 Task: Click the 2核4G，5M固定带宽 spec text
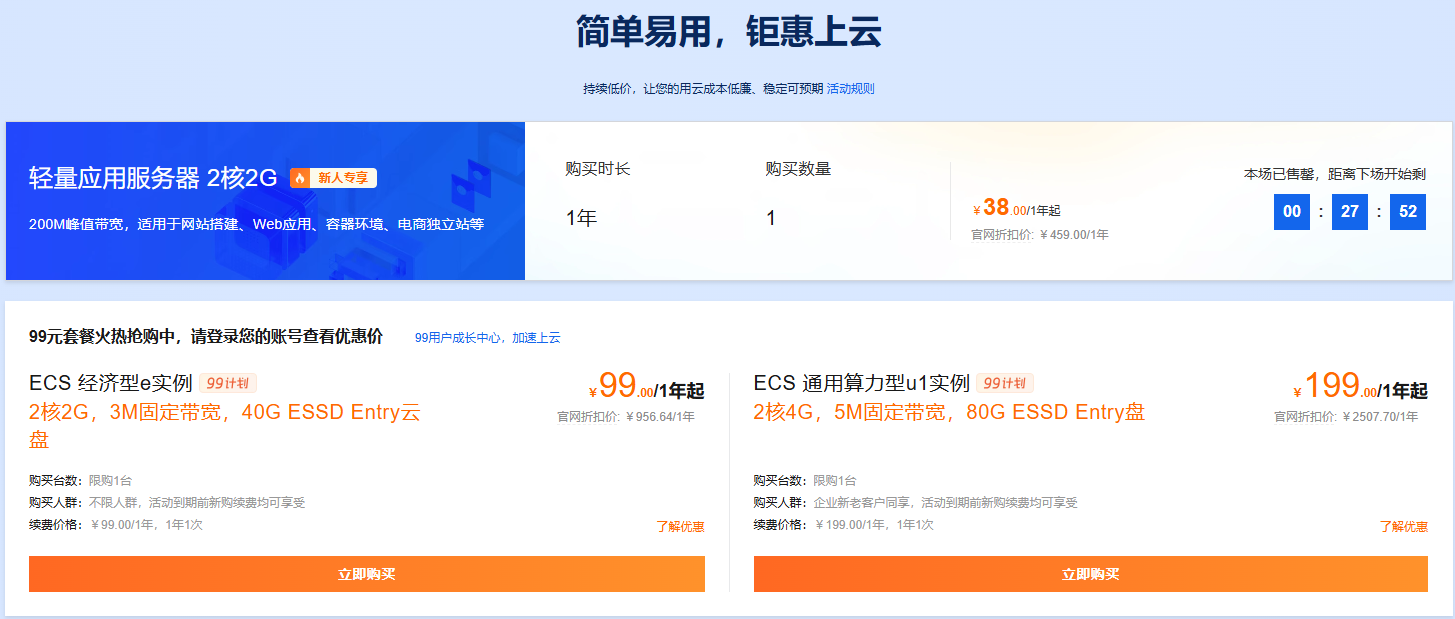(x=949, y=412)
